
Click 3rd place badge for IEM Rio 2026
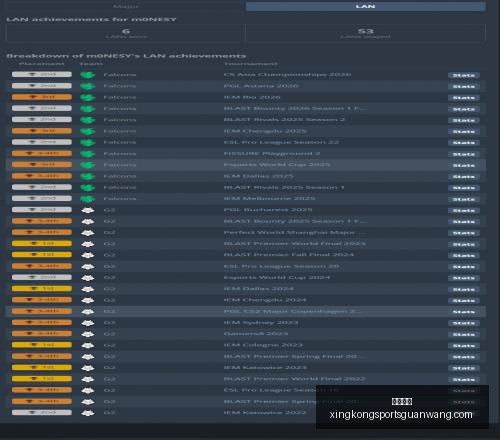coord(42,97)
